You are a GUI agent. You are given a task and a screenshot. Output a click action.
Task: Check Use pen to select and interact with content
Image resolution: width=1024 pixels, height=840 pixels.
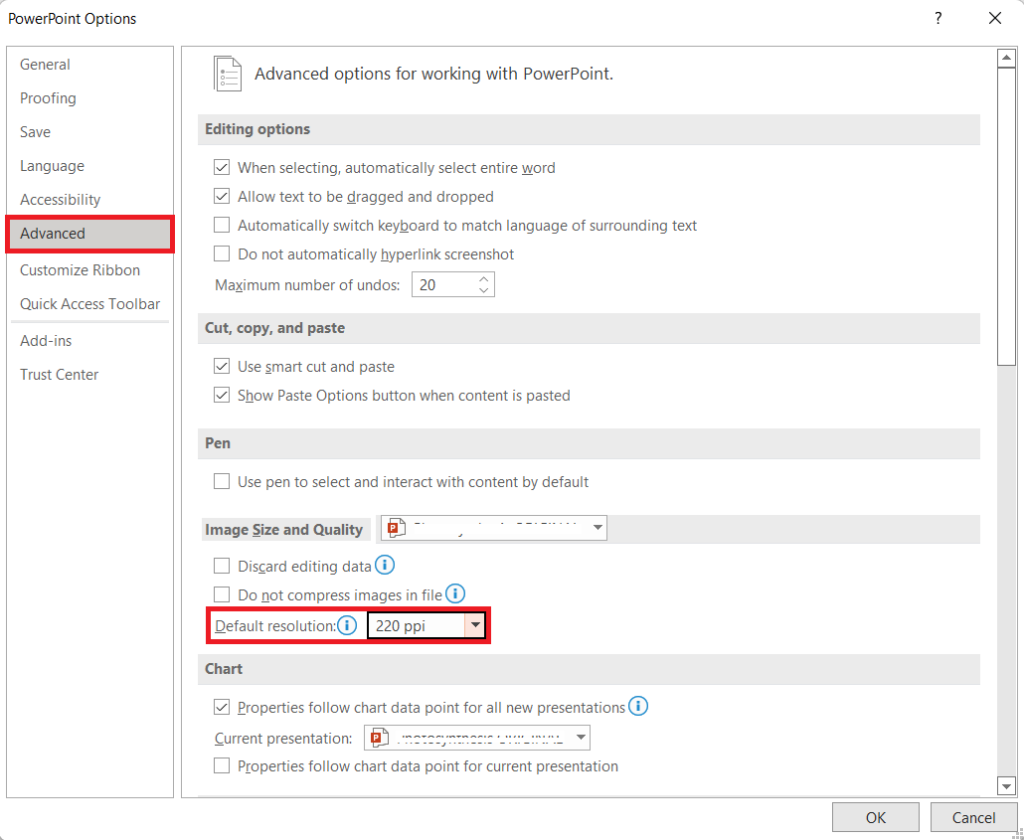221,481
